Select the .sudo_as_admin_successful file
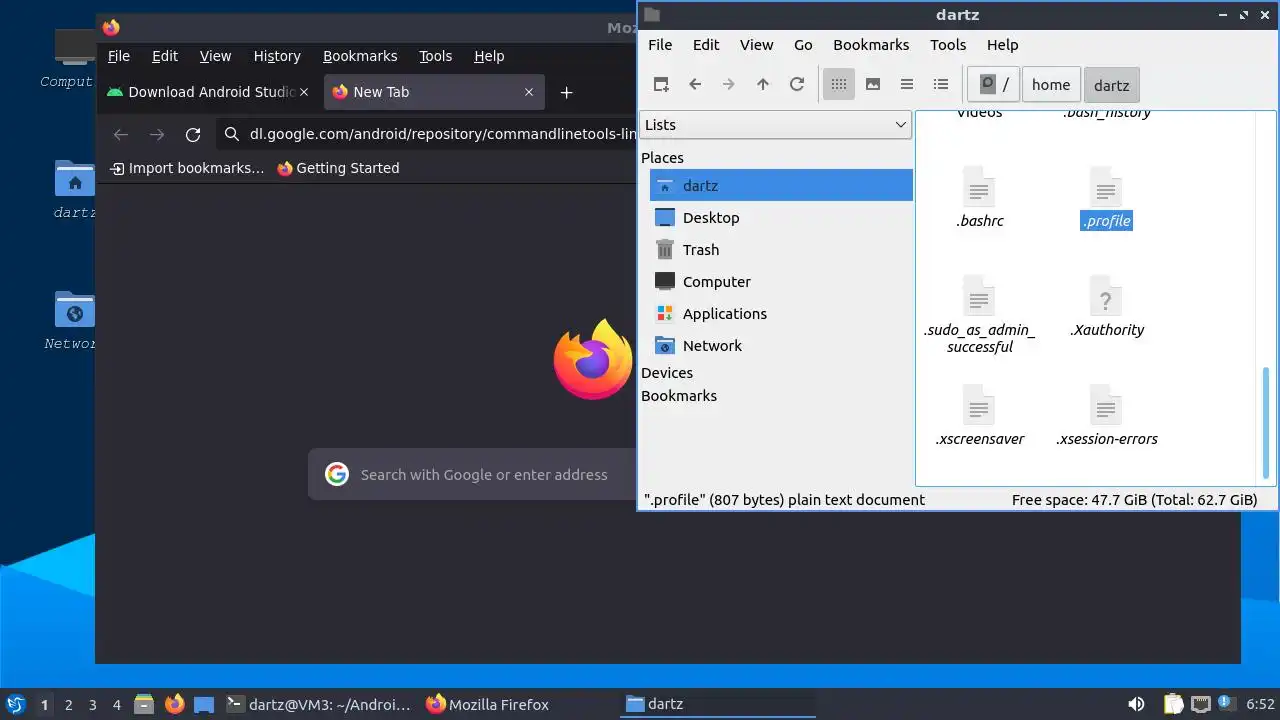Viewport: 1280px width, 720px height. (979, 315)
